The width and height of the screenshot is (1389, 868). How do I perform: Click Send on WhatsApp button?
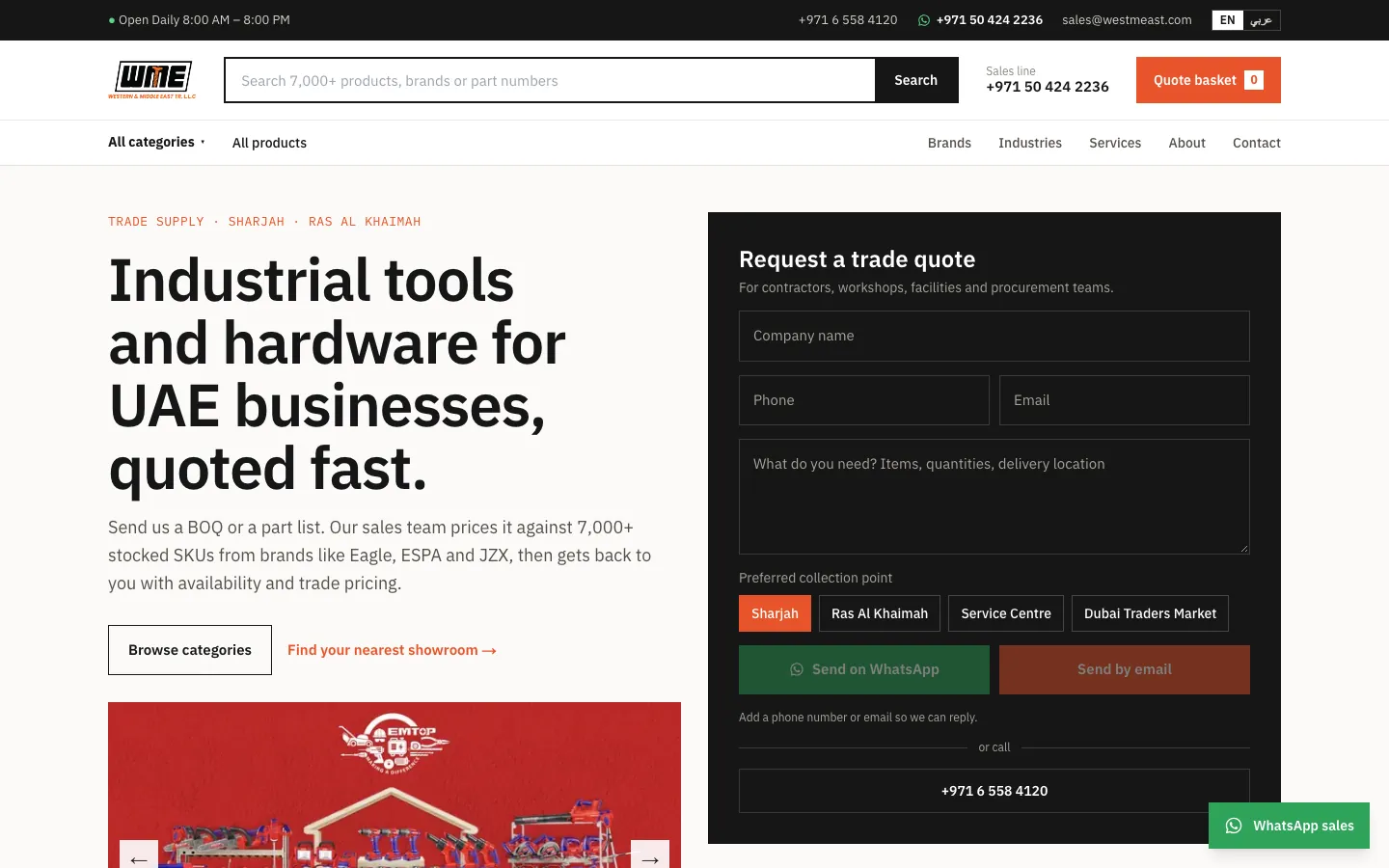tap(864, 669)
